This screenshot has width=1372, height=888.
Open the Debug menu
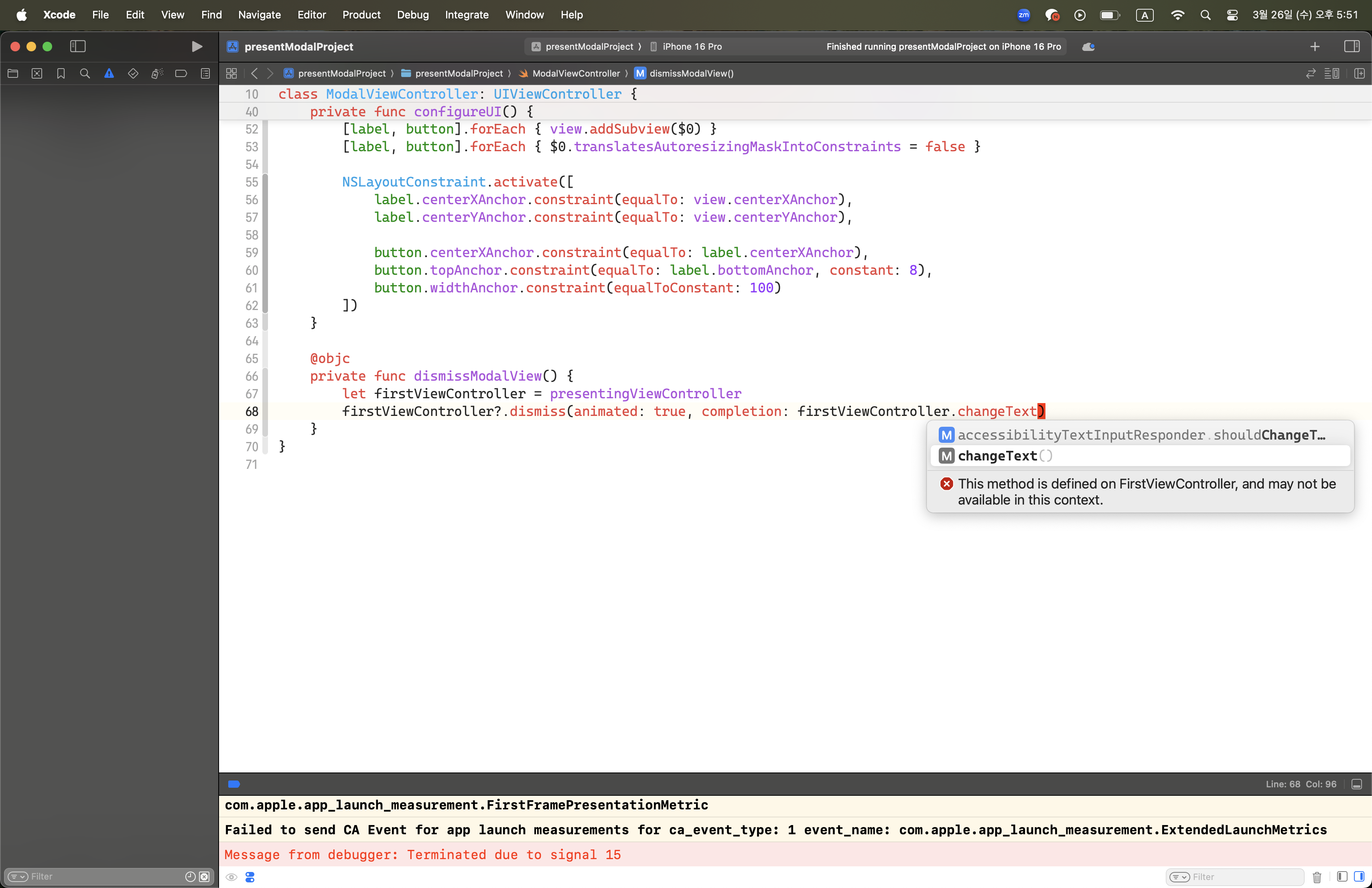click(x=412, y=14)
